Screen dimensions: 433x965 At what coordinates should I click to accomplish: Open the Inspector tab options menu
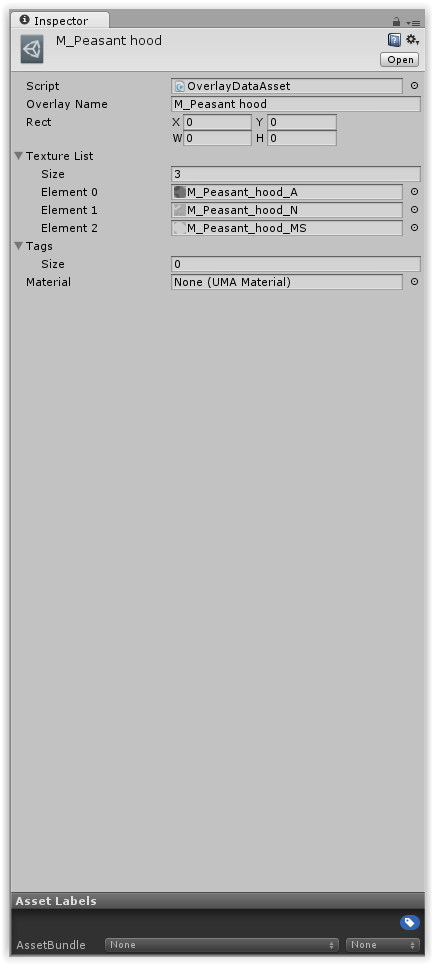(414, 22)
